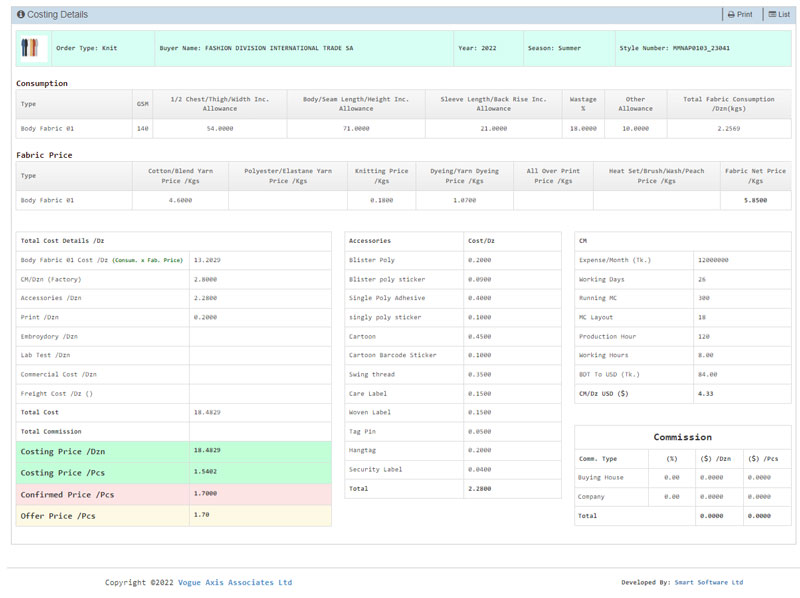Click the Blister Poly accessory row

click(452, 260)
